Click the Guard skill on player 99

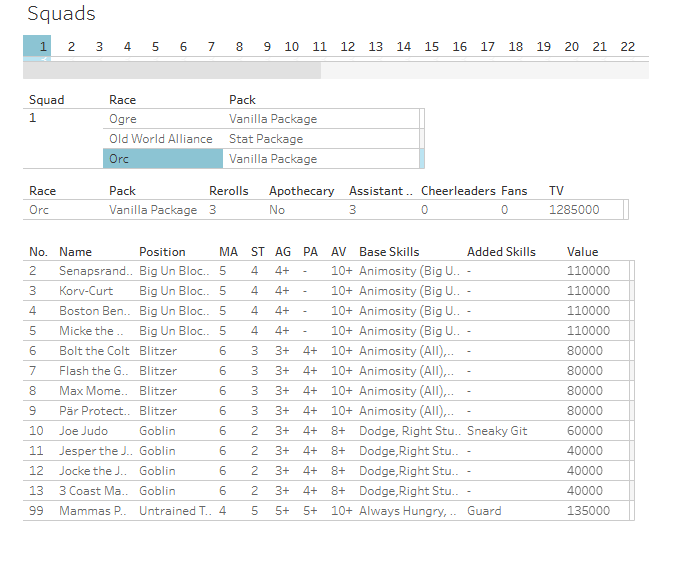[484, 511]
